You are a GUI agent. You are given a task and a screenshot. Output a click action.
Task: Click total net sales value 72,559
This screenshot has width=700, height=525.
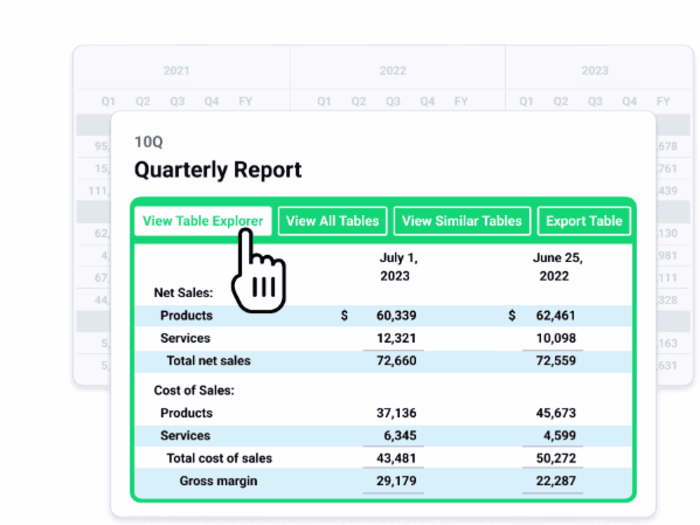point(556,360)
